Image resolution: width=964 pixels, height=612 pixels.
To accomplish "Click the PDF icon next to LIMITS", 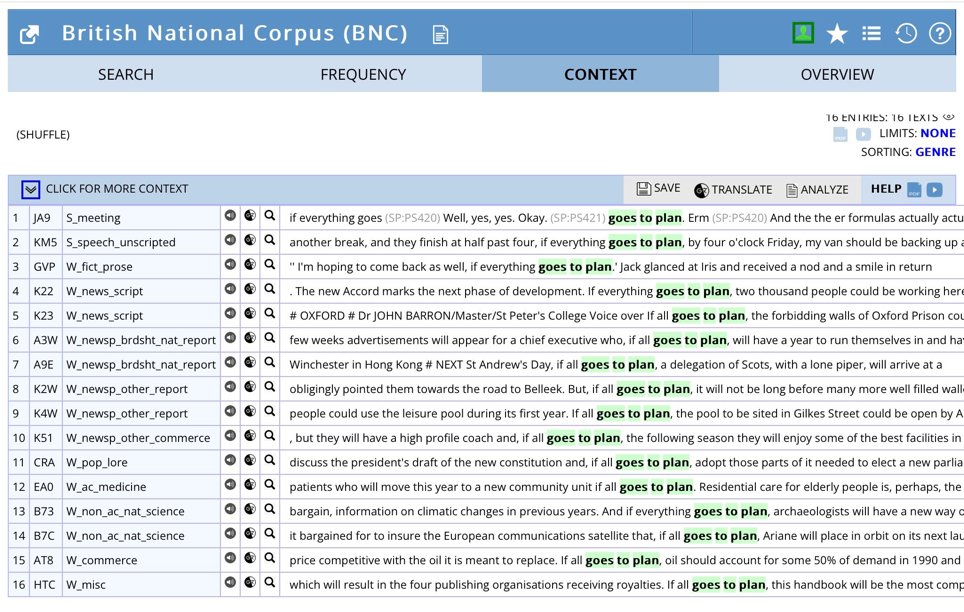I will 840,134.
